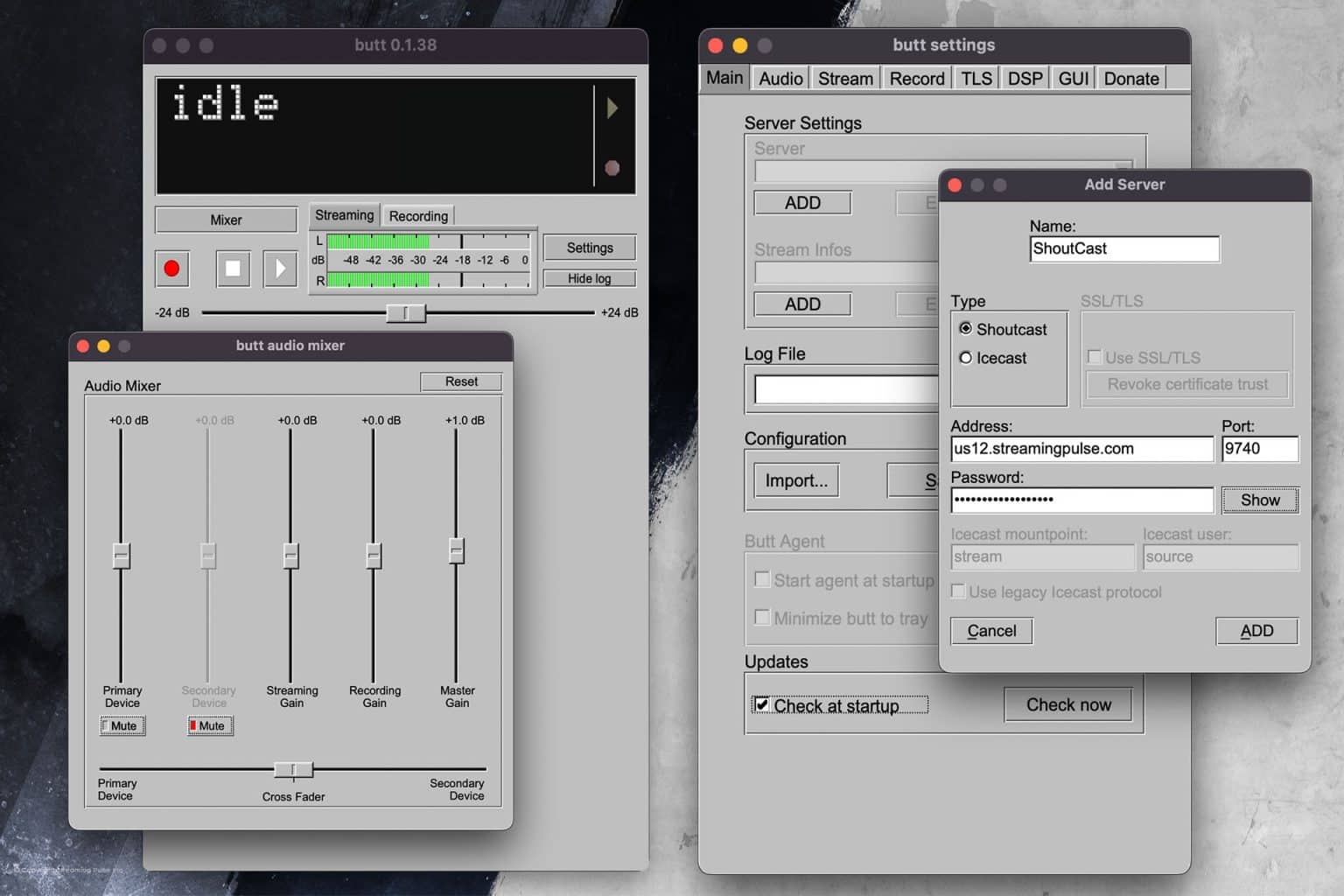Click the play arrow beside the idle display

[612, 107]
